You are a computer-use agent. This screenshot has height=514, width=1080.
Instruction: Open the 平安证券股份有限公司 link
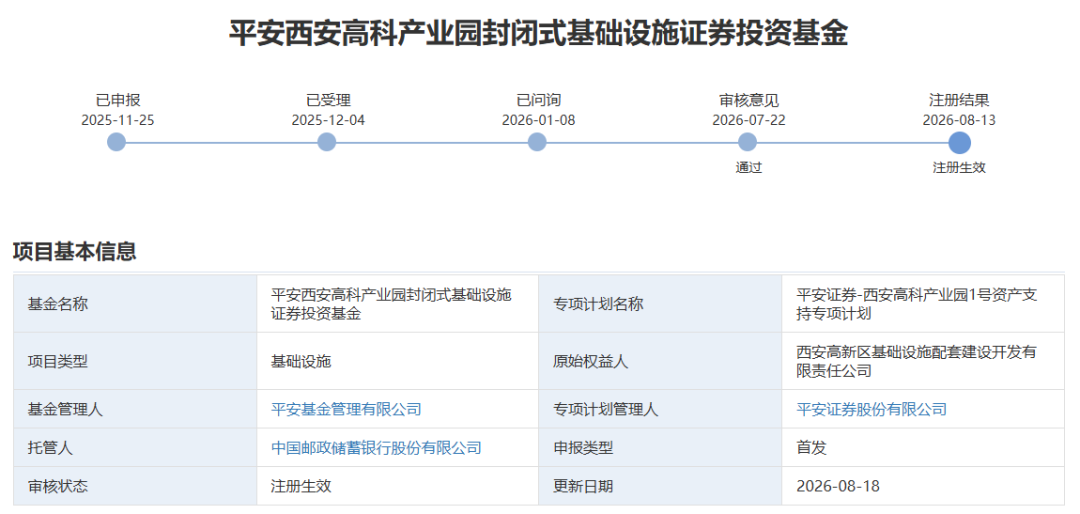871,409
